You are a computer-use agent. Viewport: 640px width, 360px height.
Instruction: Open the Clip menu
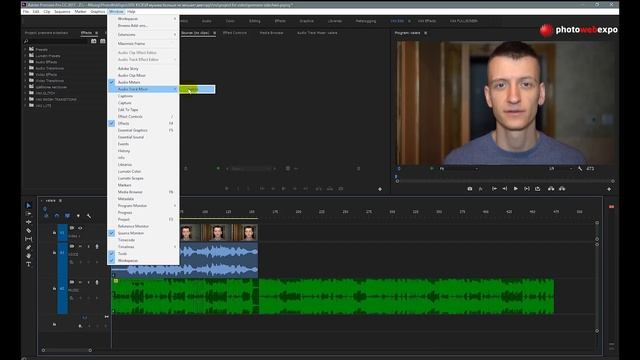click(47, 11)
